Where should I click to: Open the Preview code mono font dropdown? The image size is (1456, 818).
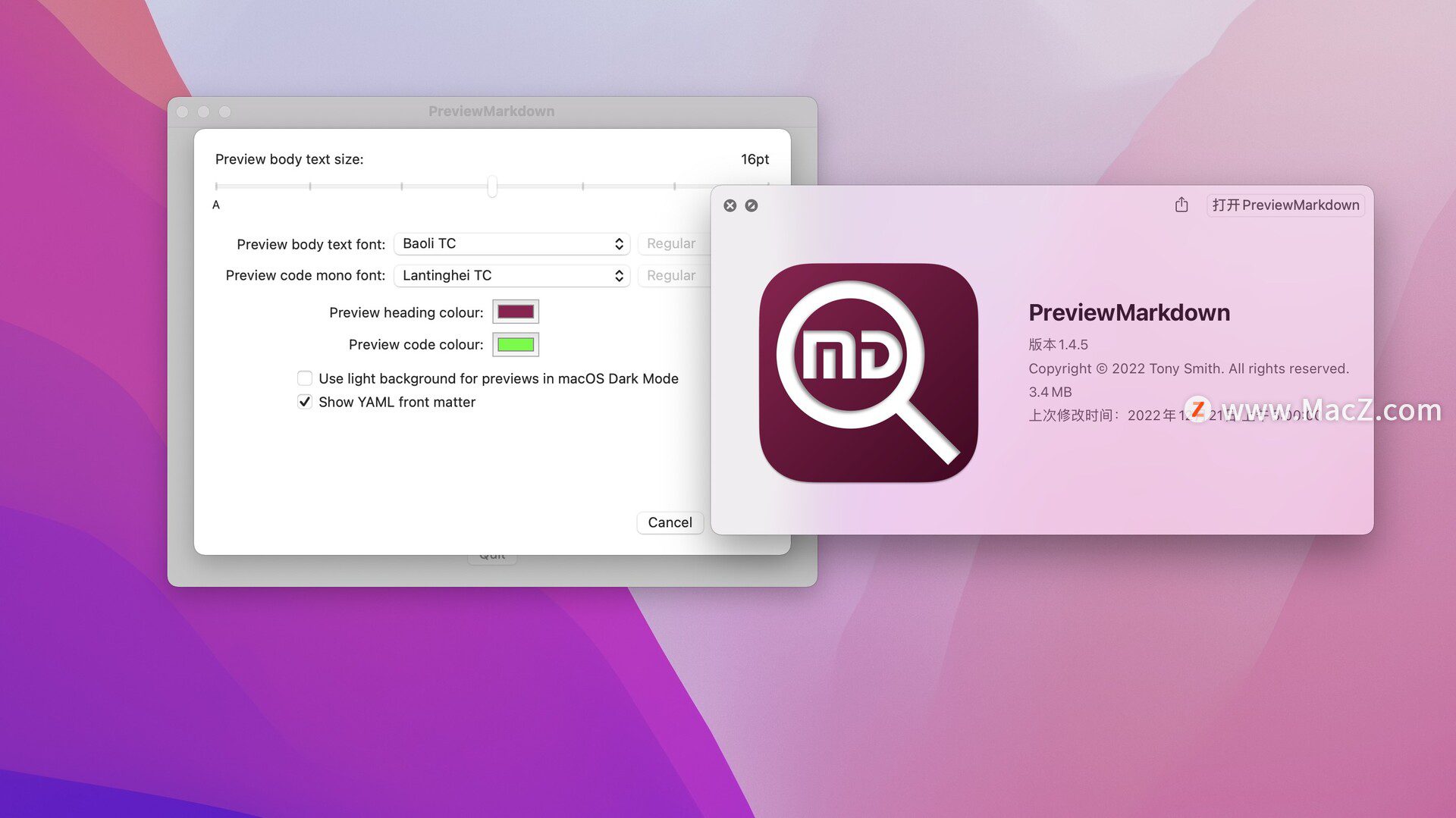pyautogui.click(x=512, y=275)
